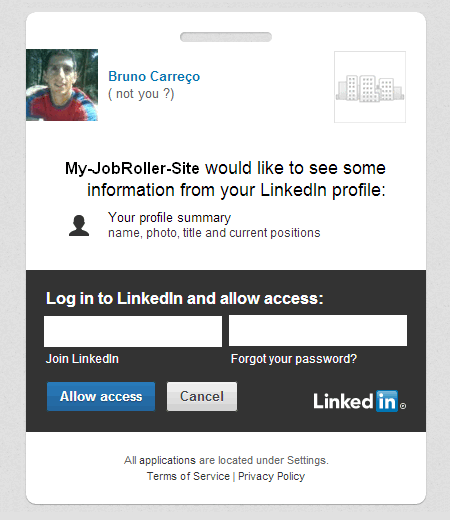Viewport: 450px width, 520px height.
Task: Click the My-JobRoller-Site application name
Action: click(132, 168)
